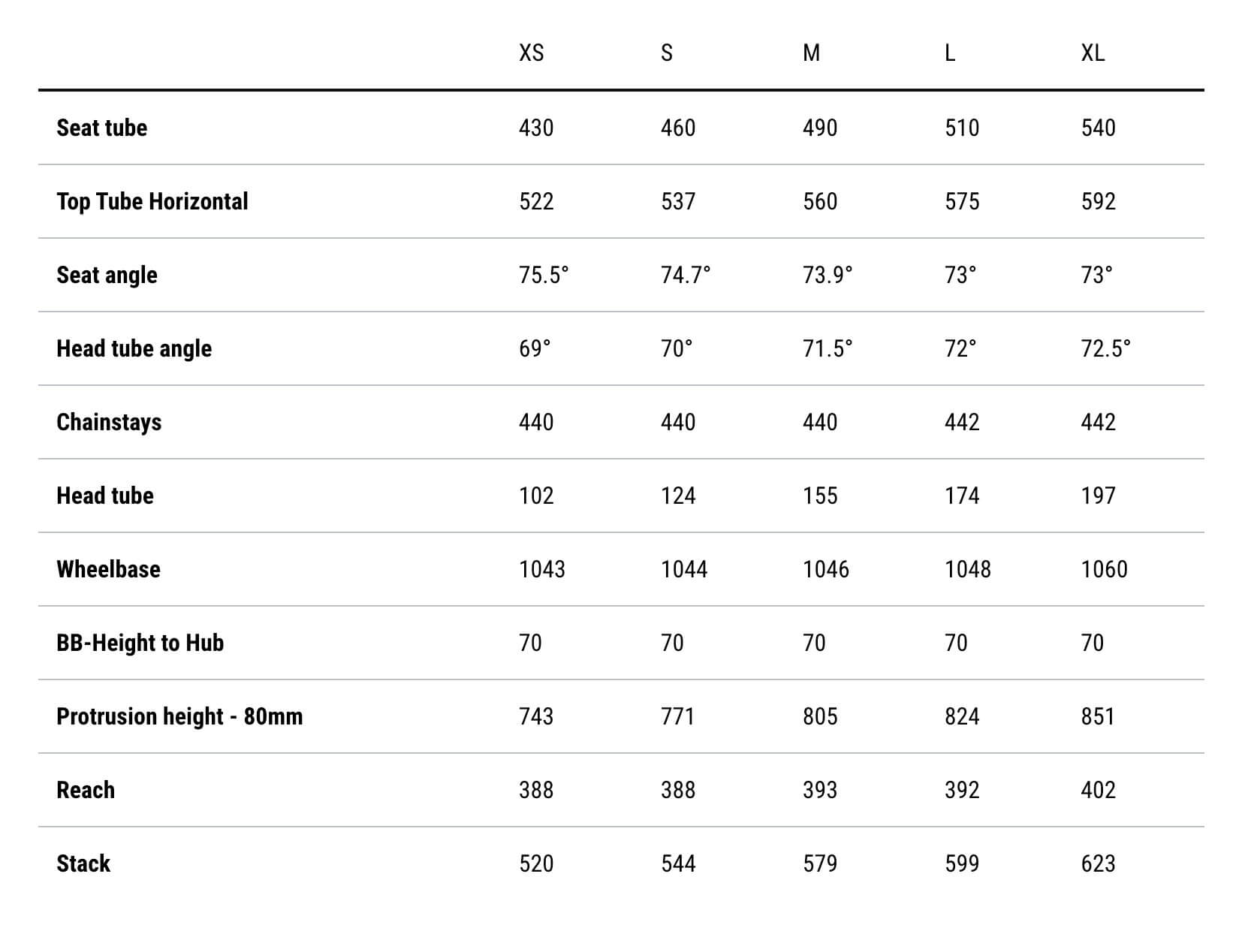
Task: Select the Seat angle row label
Action: tap(107, 276)
